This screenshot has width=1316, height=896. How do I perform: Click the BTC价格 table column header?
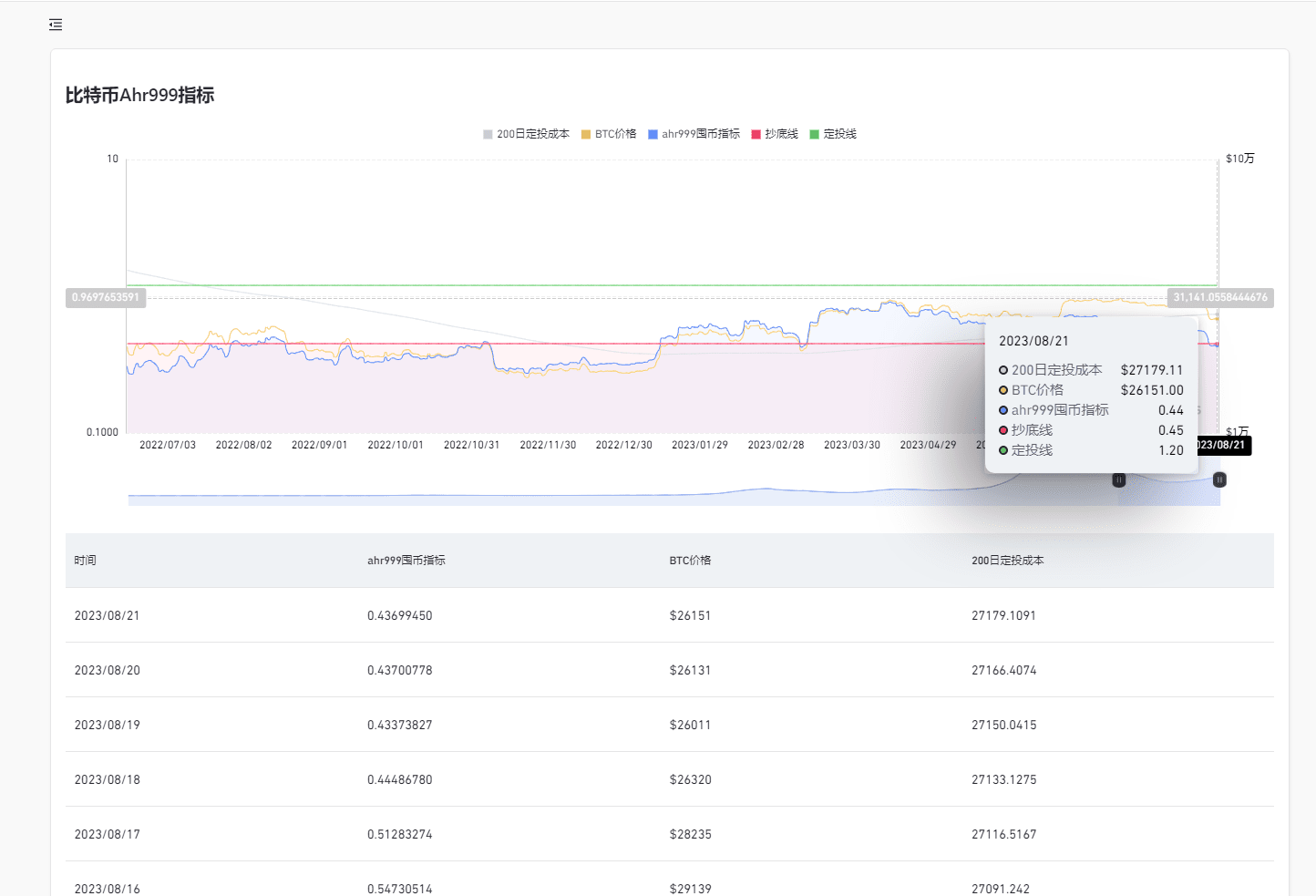pyautogui.click(x=690, y=561)
